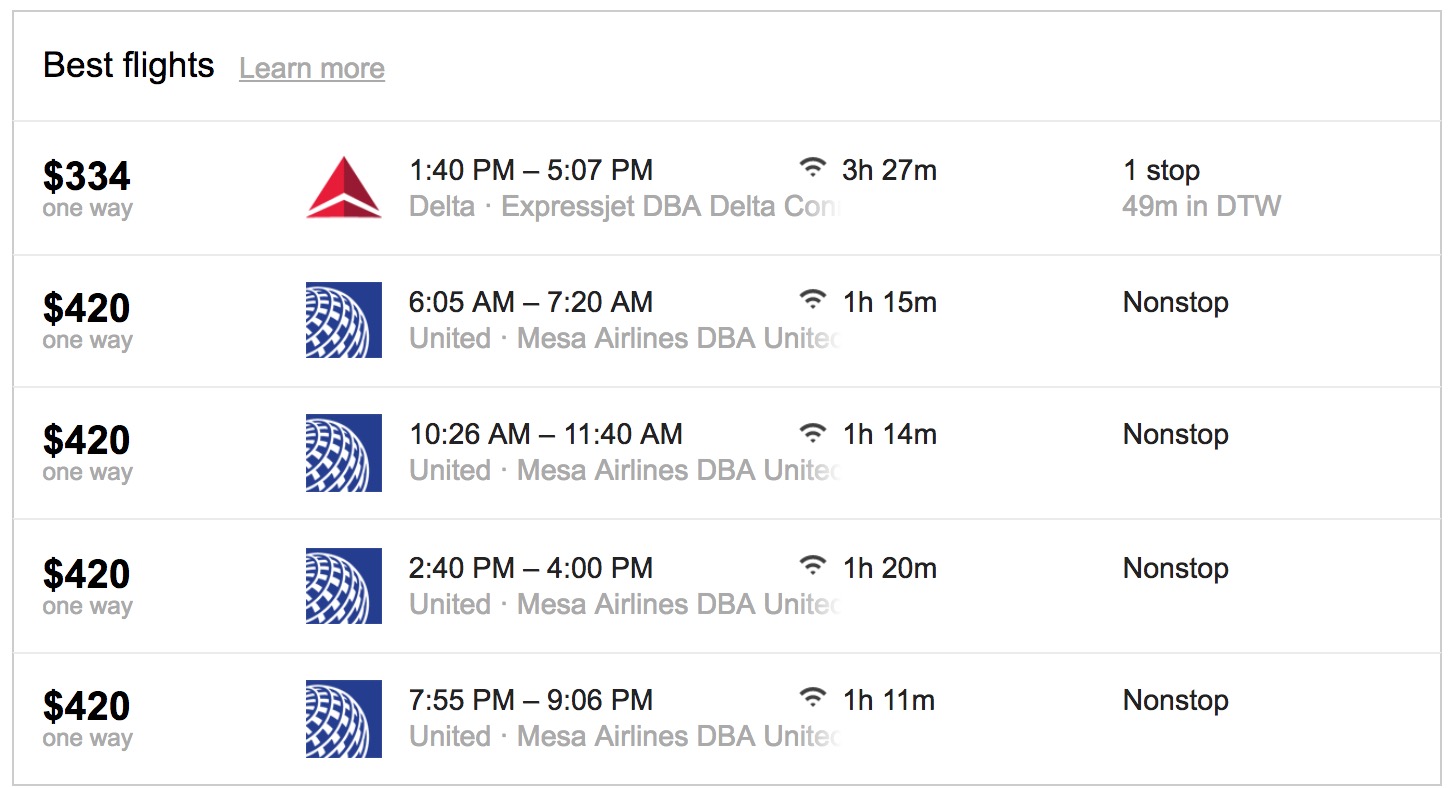The image size is (1454, 788).
Task: Click United logo on 10:26 AM flight
Action: [x=343, y=453]
